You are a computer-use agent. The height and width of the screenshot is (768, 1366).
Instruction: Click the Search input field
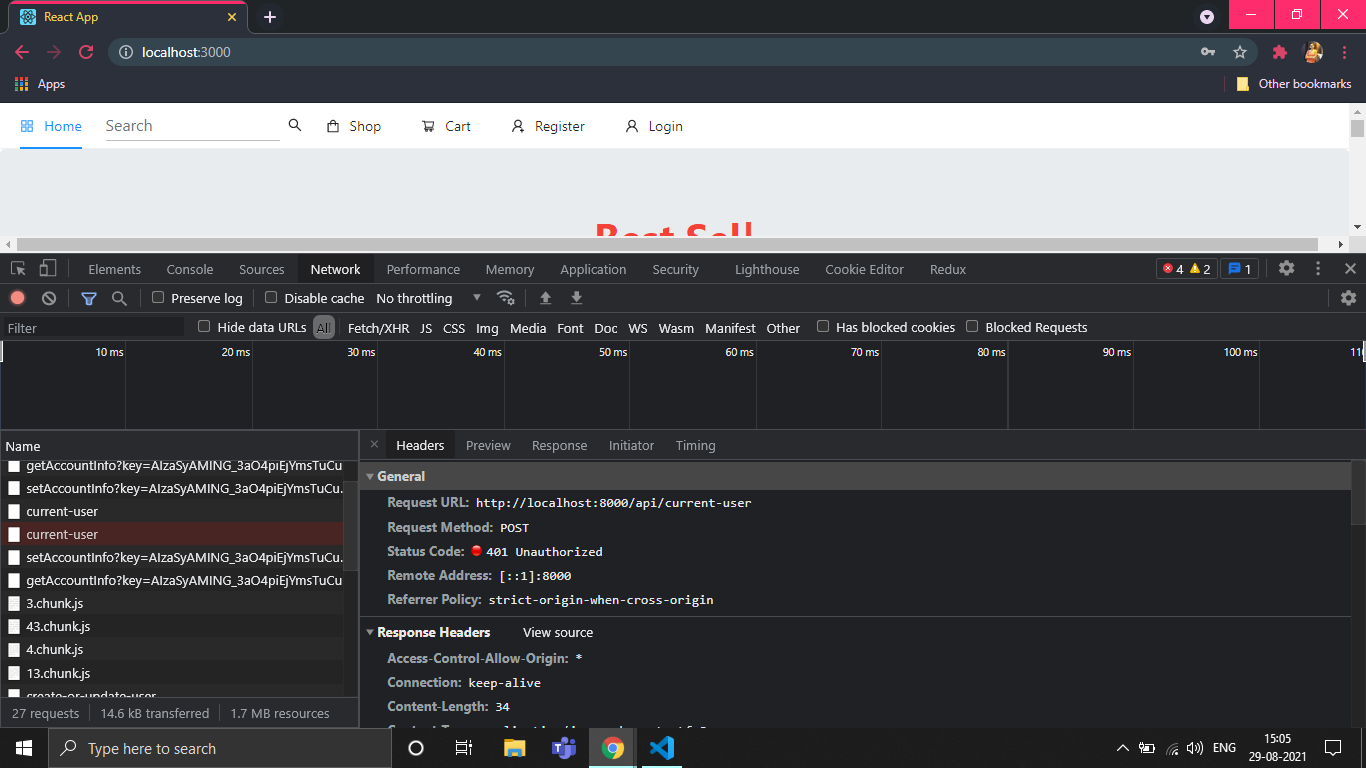click(x=192, y=126)
